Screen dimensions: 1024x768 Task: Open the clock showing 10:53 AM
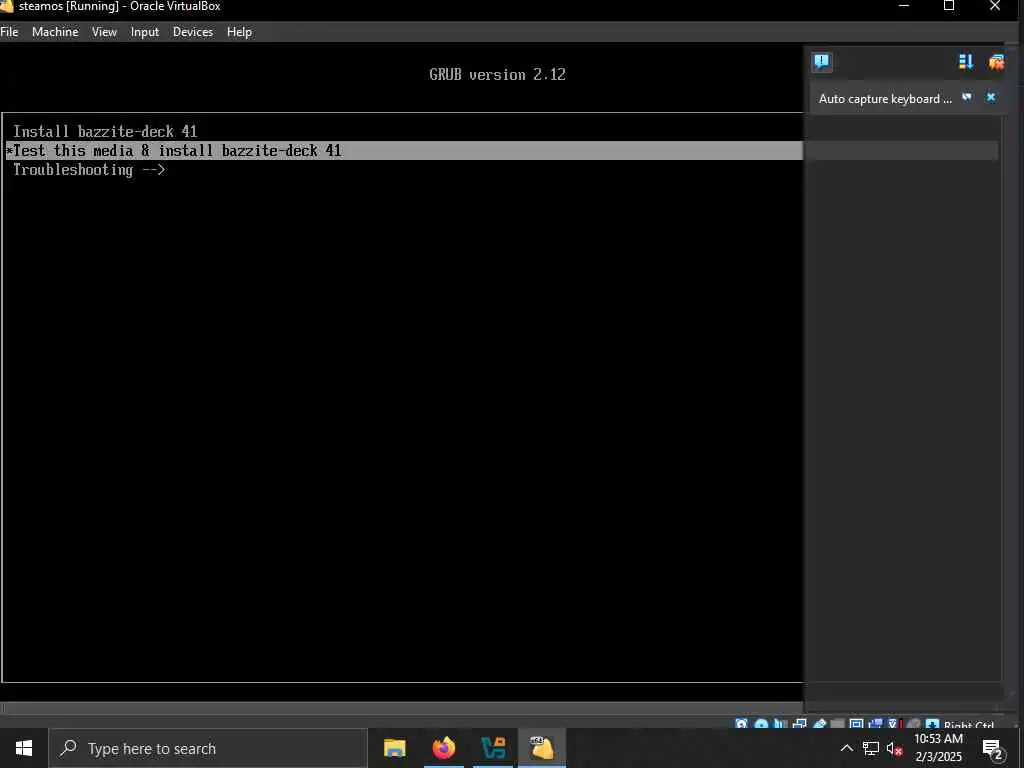pyautogui.click(x=938, y=748)
